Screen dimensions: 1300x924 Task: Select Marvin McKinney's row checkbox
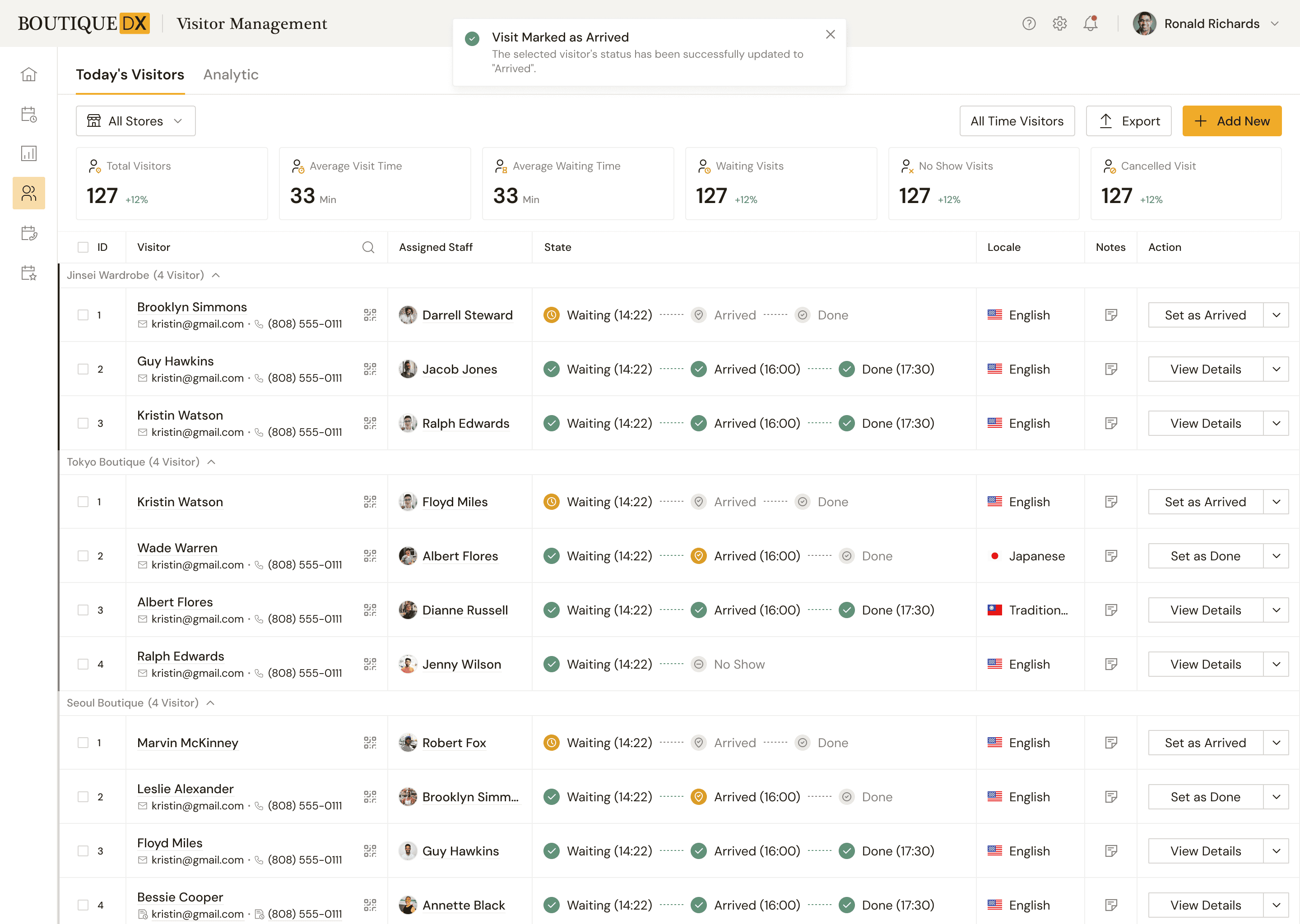coord(83,743)
